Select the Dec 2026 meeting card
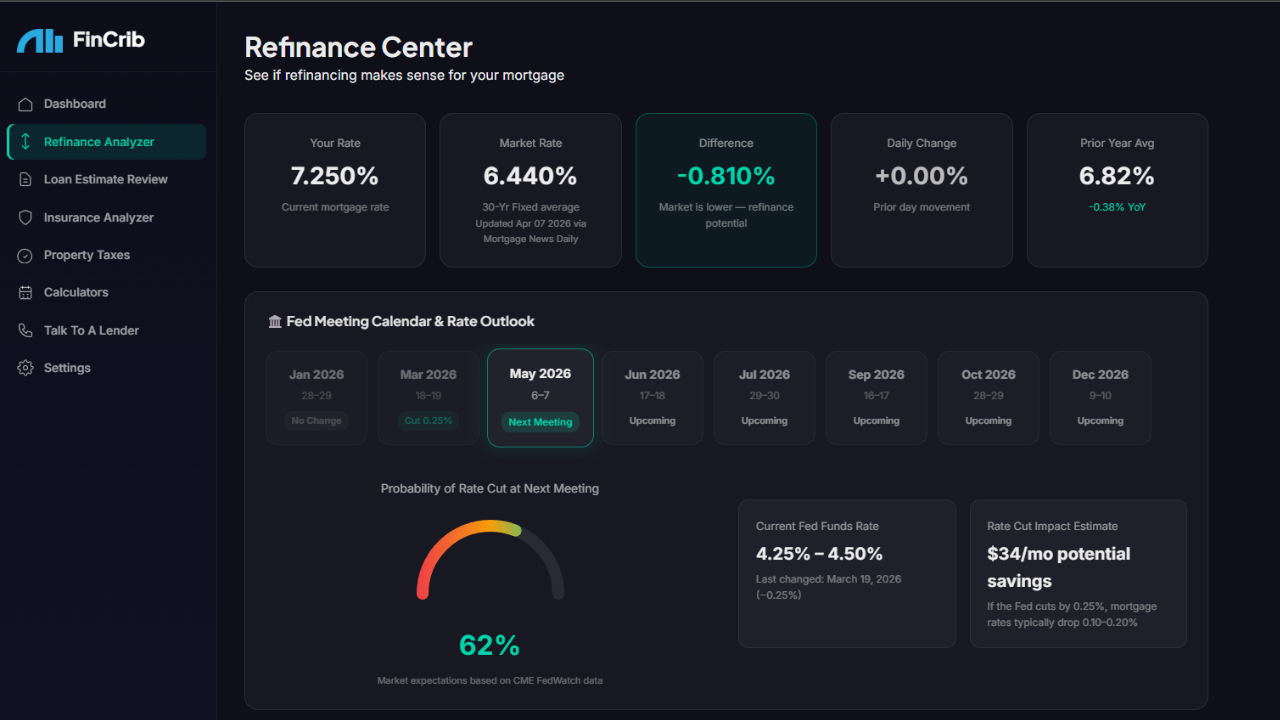 tap(1100, 398)
